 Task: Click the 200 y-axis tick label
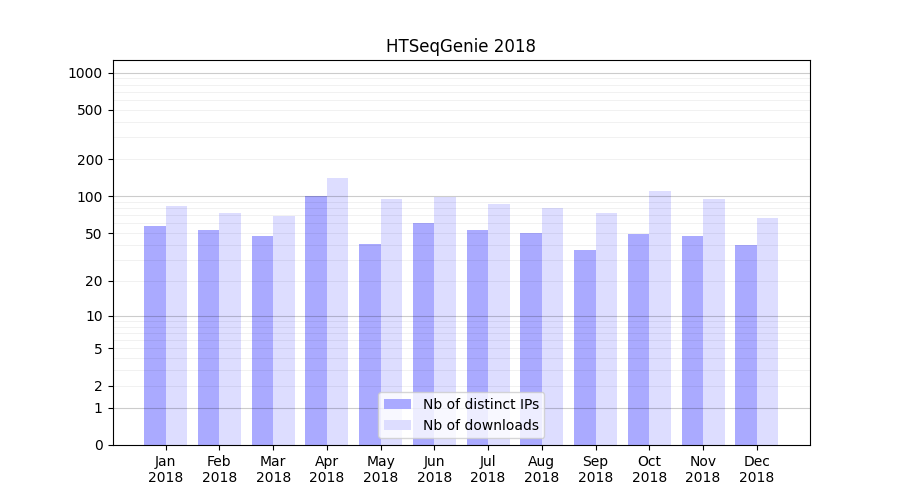tap(89, 160)
